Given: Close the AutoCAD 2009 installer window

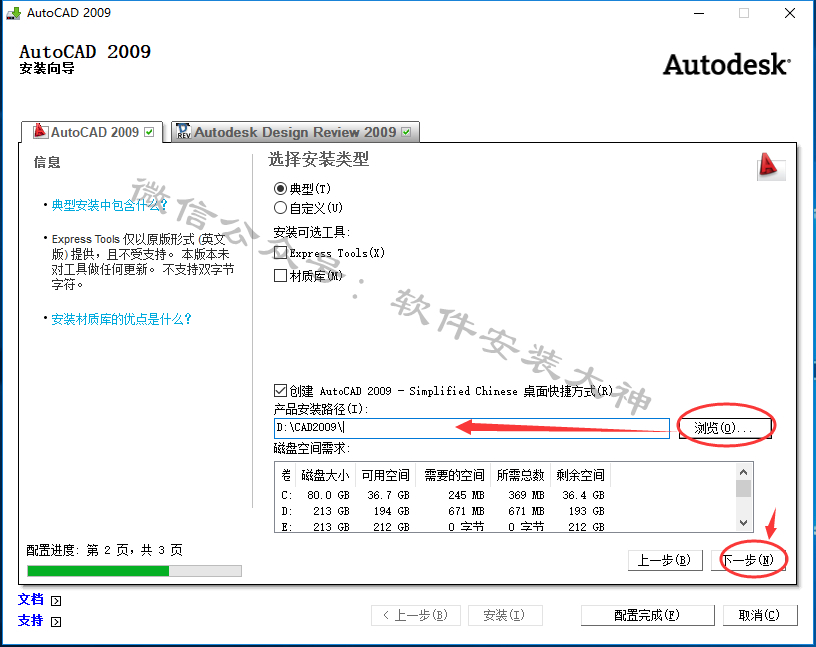Looking at the screenshot, I should click(x=789, y=13).
